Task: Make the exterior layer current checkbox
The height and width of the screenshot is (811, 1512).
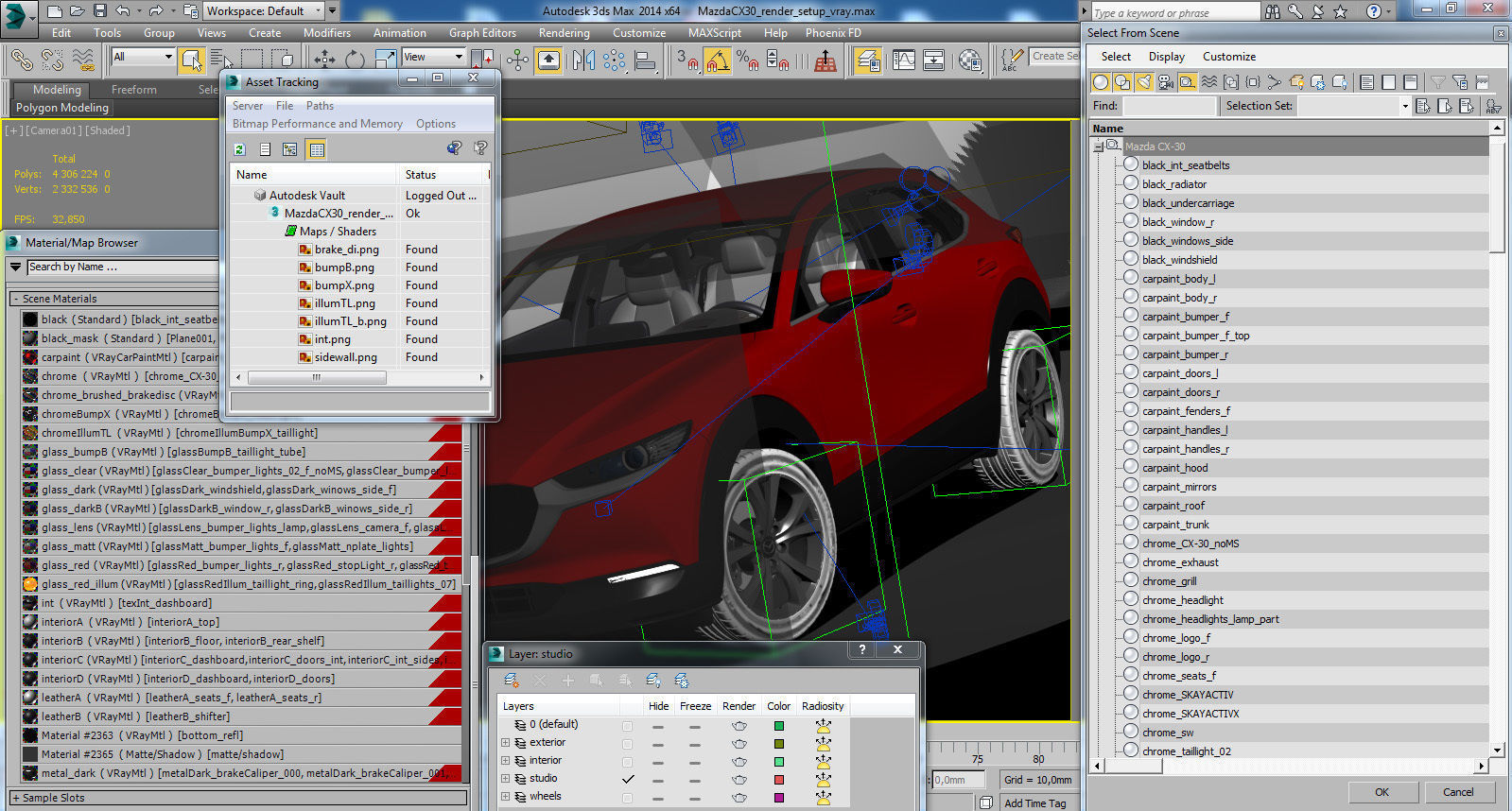Action: click(627, 744)
